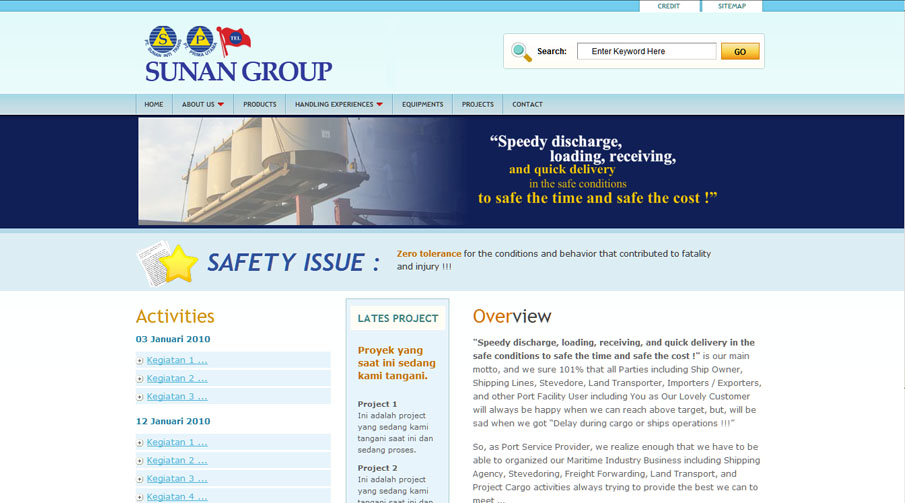The image size is (905, 503).
Task: Expand the Handling Experiences dropdown arrow
Action: 380,104
